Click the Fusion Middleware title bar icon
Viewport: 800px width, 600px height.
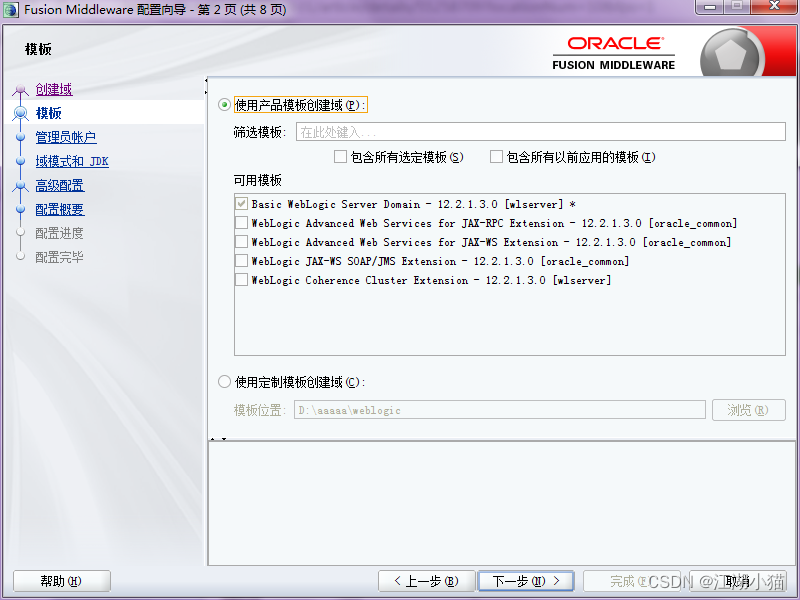[11, 10]
